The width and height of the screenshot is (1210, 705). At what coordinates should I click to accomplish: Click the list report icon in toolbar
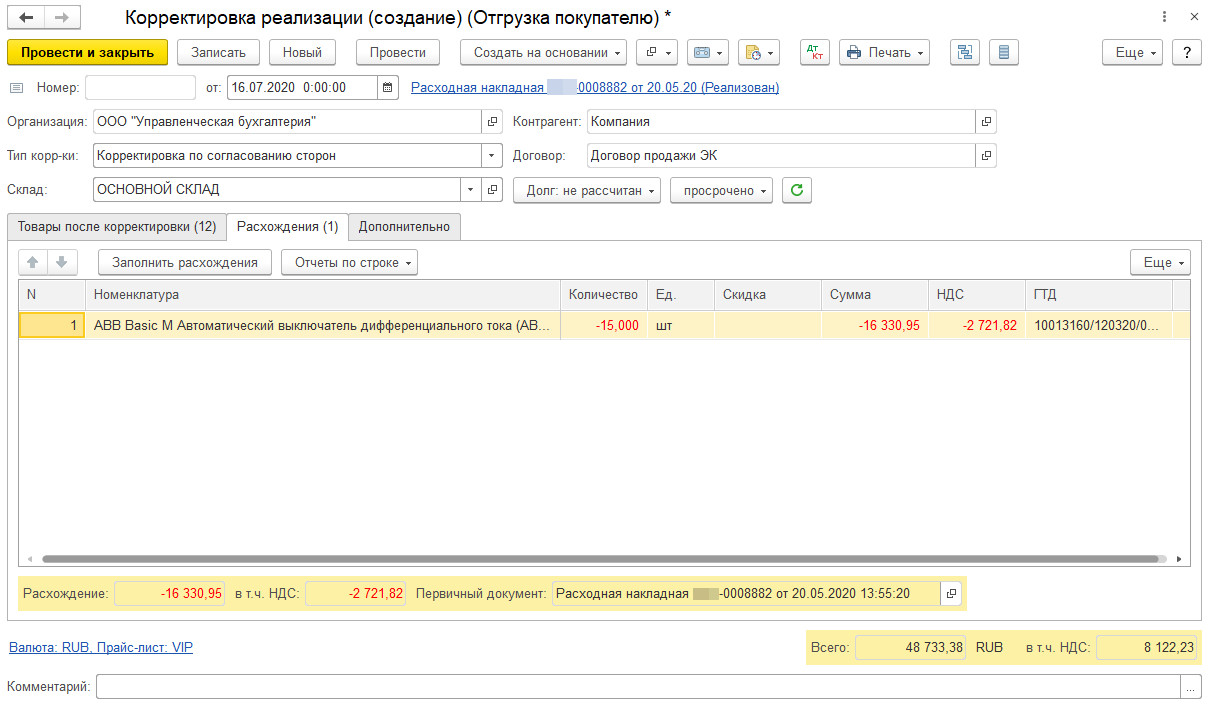tap(1004, 52)
